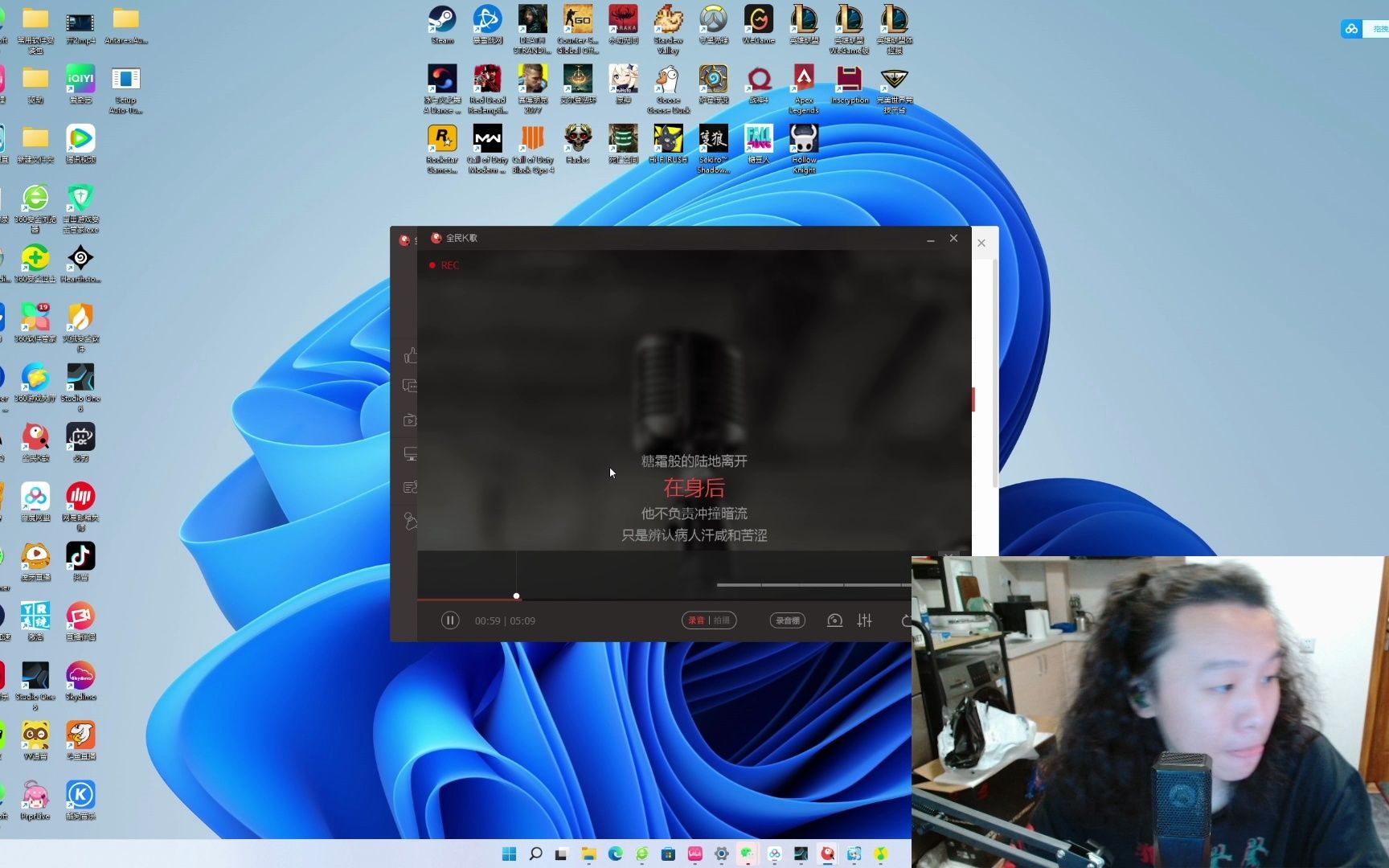Screen dimensions: 1389x868
Task: Launch Goose Goose Duck shortcut
Action: coord(668,89)
